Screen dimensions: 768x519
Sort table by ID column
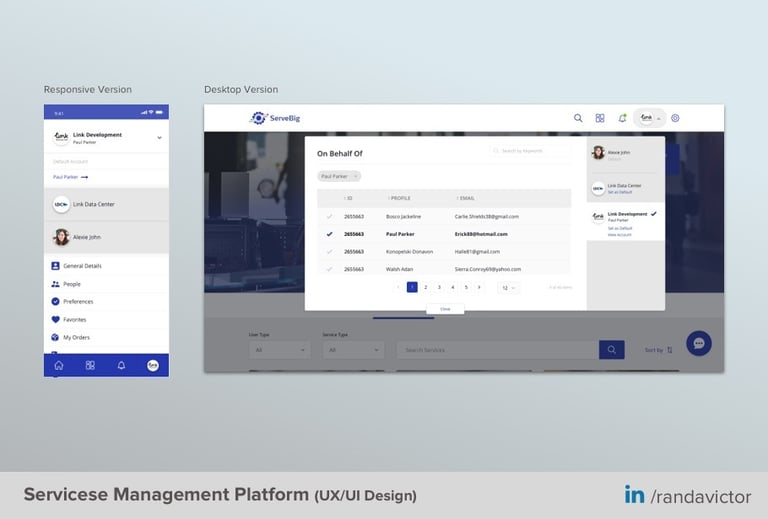pyautogui.click(x=348, y=198)
